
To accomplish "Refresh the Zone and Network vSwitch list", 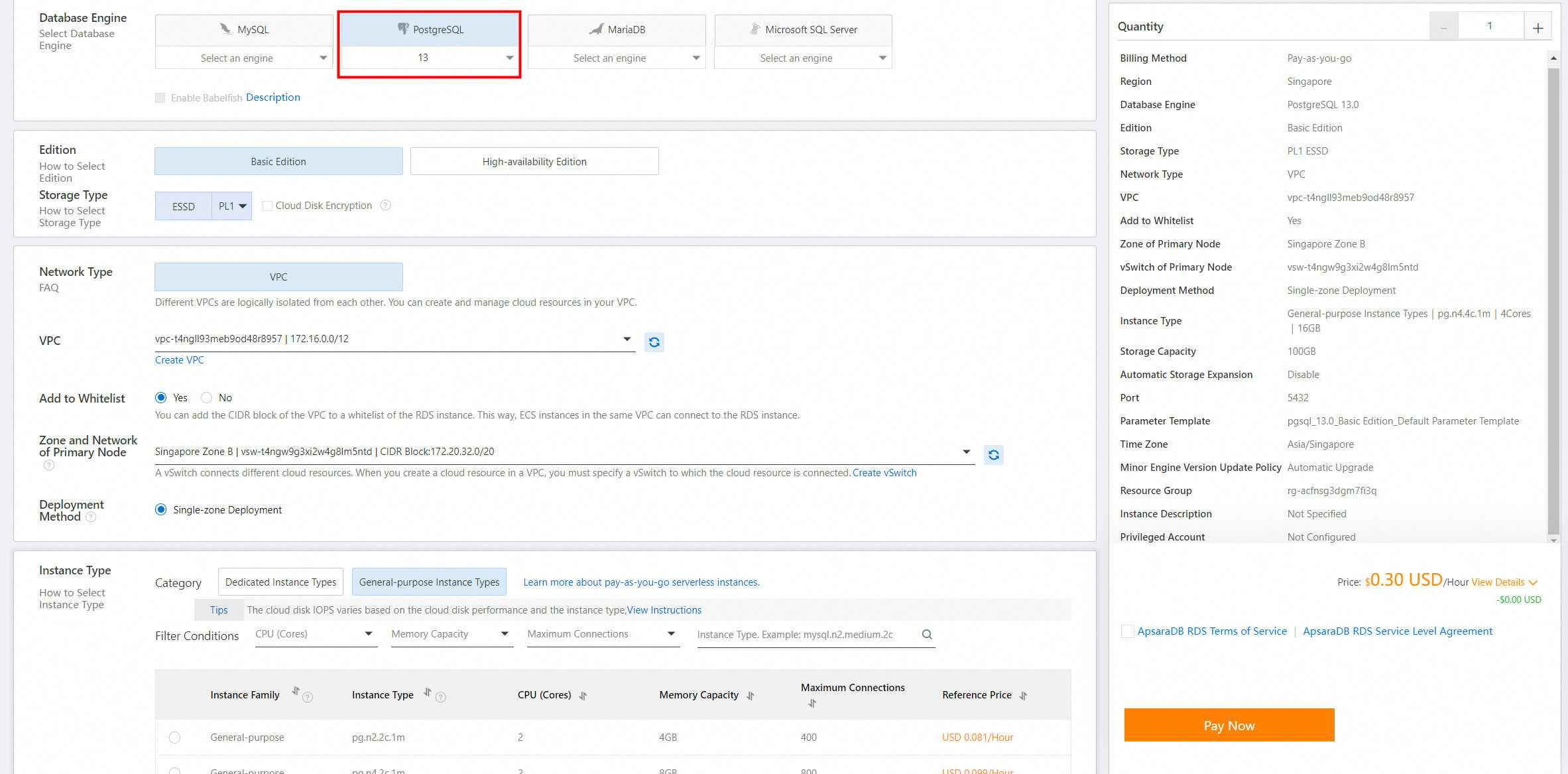I will [x=993, y=454].
